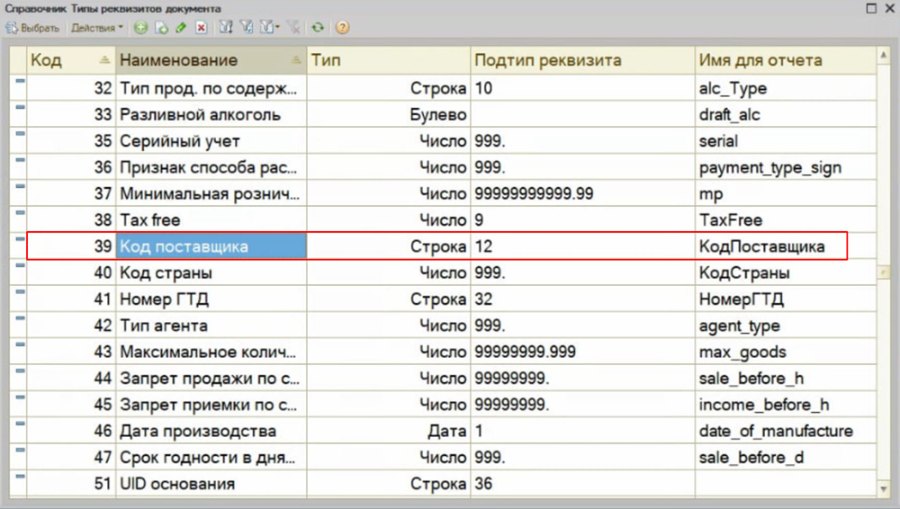The width and height of the screenshot is (900, 509).
Task: Click the scrollbar up arrow
Action: tap(883, 56)
